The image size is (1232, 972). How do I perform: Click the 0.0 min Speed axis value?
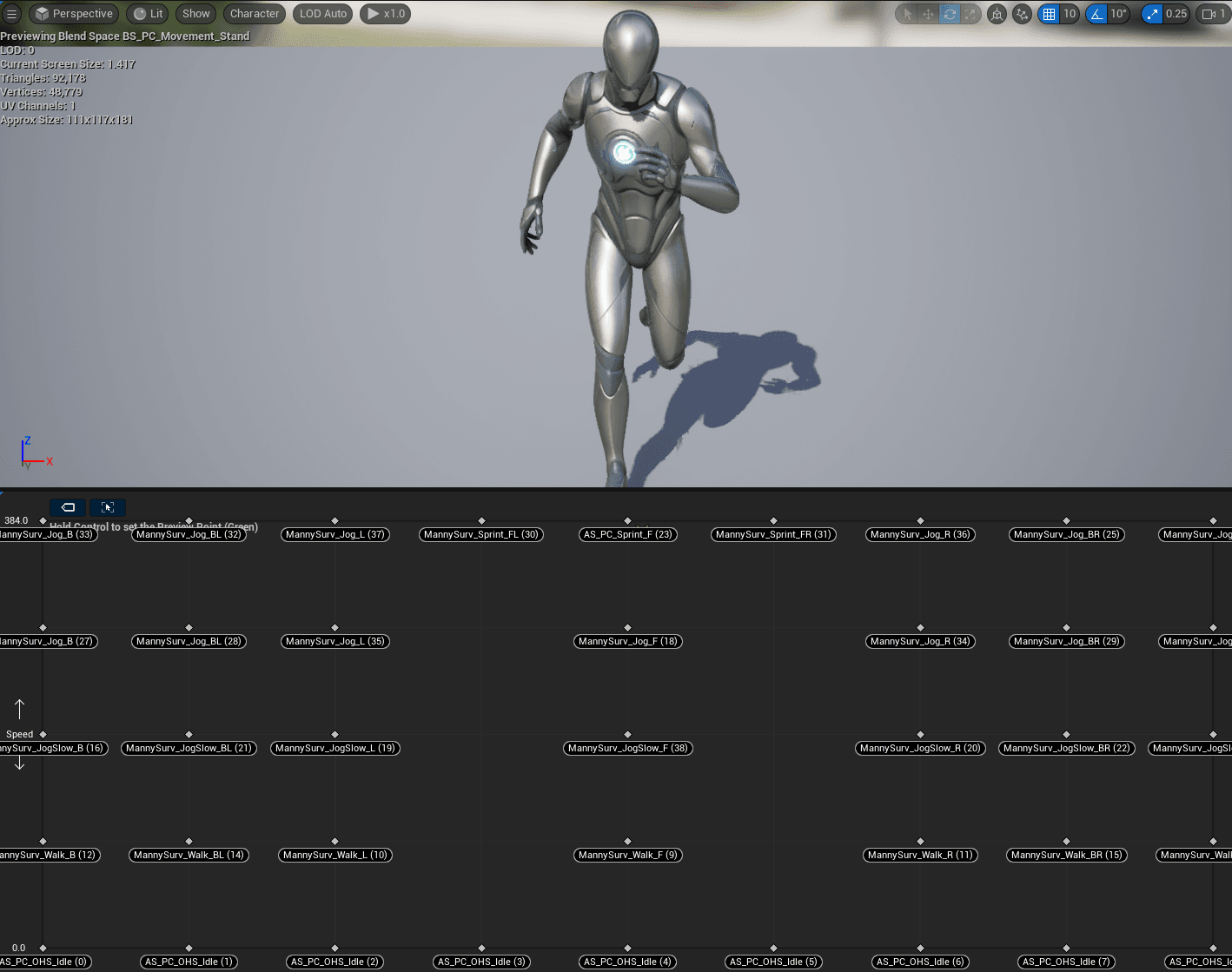coord(18,948)
